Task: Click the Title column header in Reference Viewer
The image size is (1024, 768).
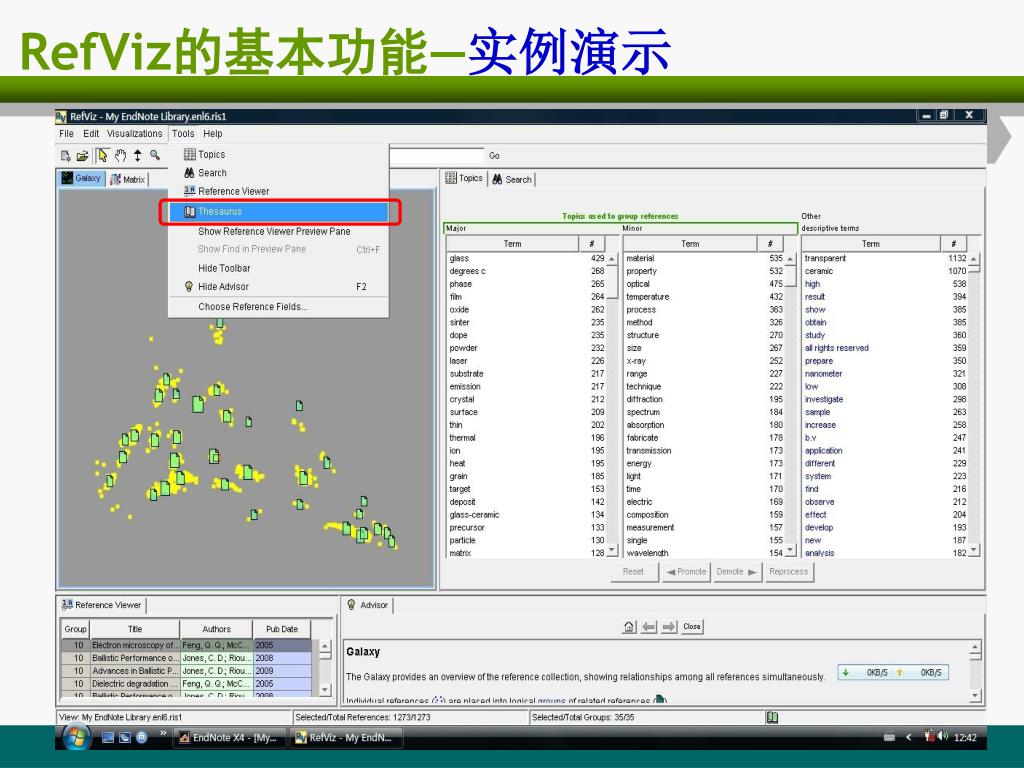Action: point(135,629)
